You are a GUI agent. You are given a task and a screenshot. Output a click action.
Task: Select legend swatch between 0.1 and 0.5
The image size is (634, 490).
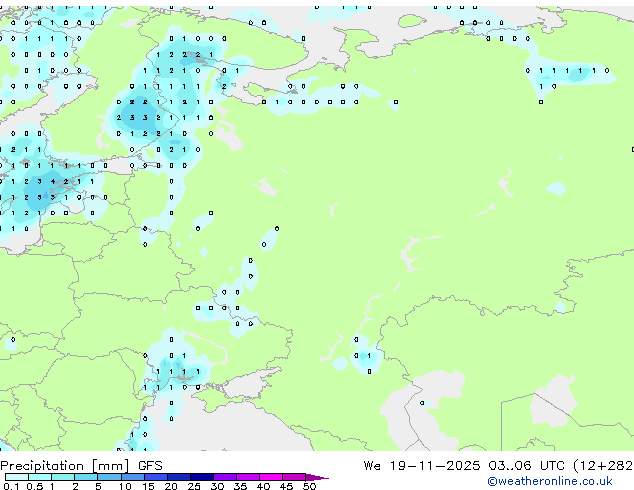pyautogui.click(x=17, y=477)
